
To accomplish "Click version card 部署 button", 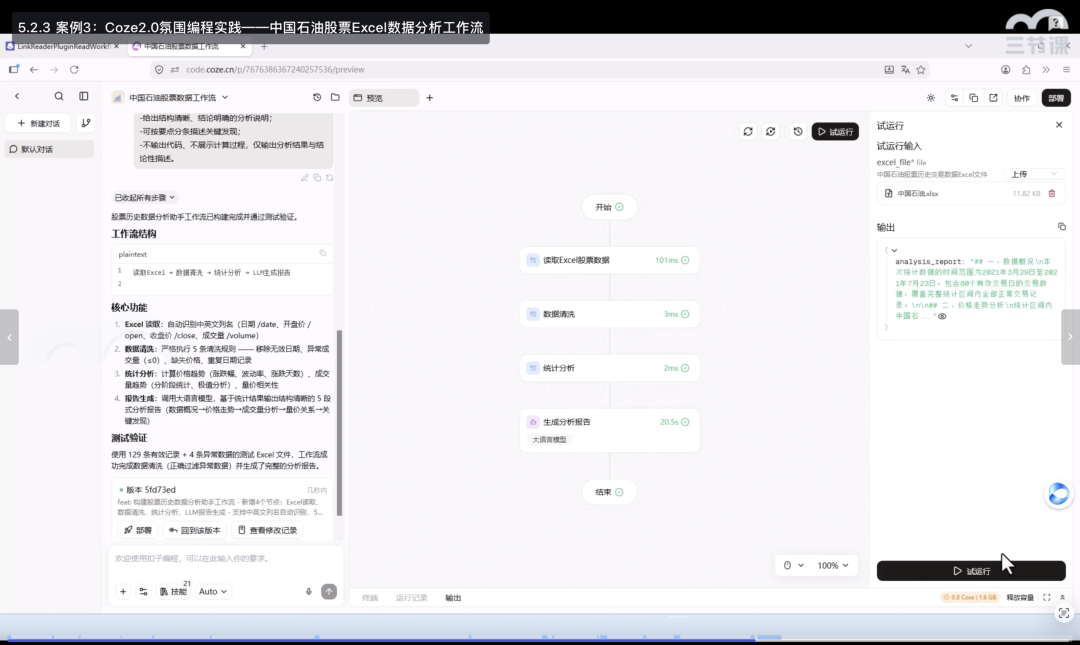I will click(138, 530).
